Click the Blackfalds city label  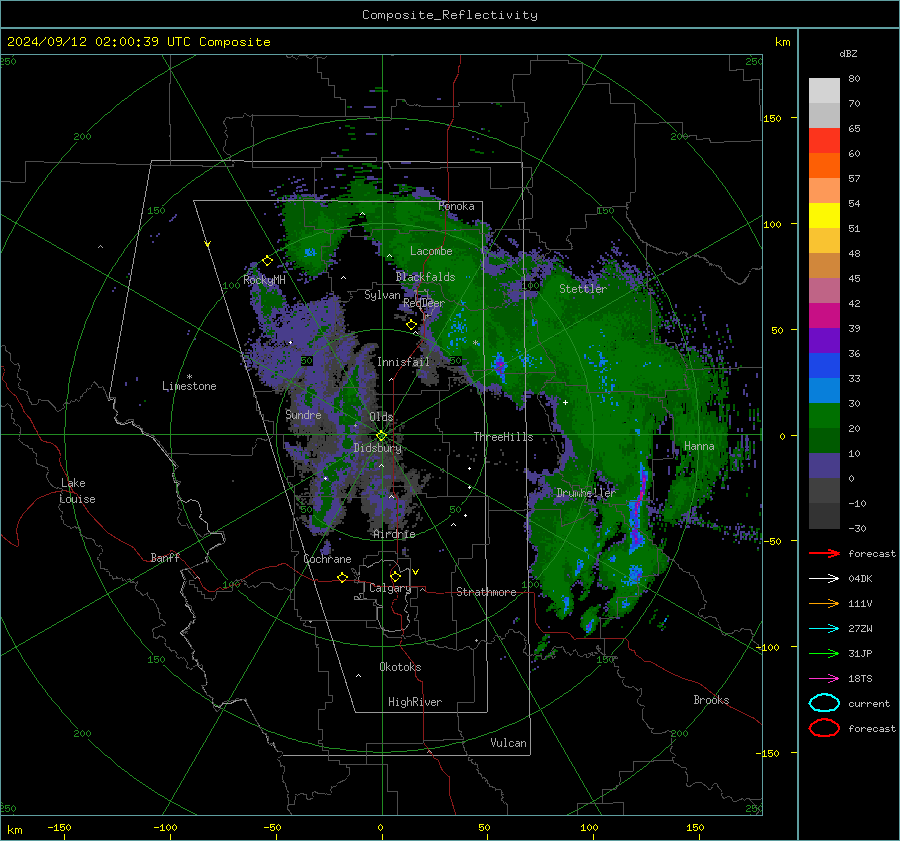[425, 277]
